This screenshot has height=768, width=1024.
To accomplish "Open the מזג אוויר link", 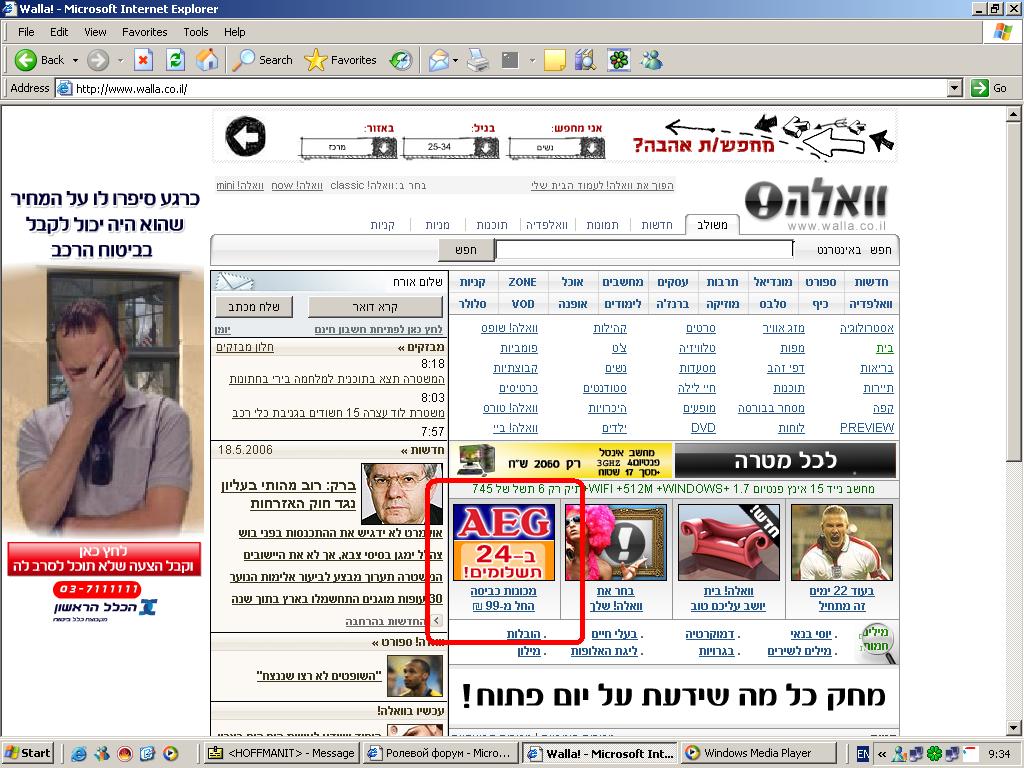I will [784, 328].
